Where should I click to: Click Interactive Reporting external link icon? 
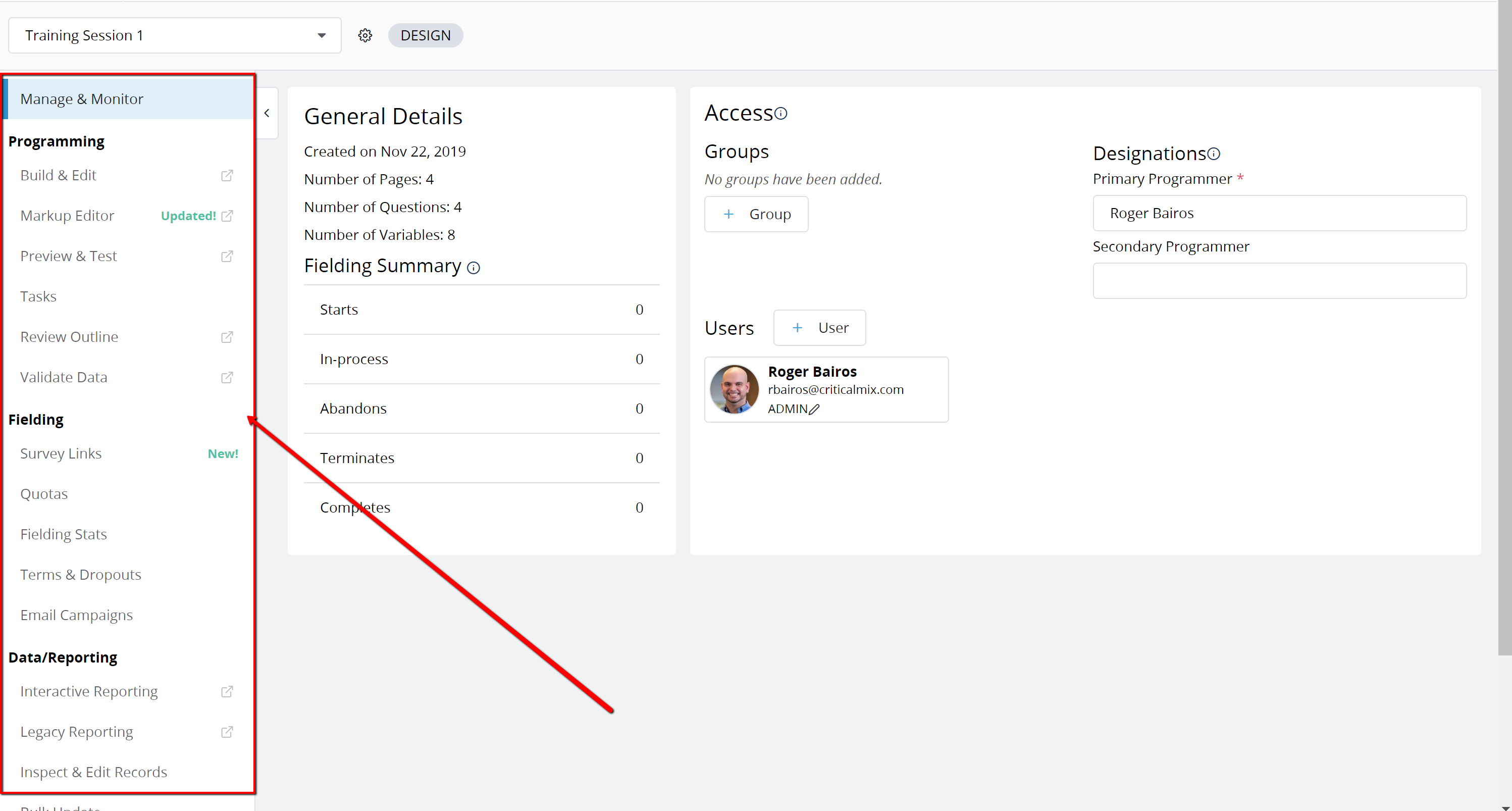pyautogui.click(x=227, y=691)
